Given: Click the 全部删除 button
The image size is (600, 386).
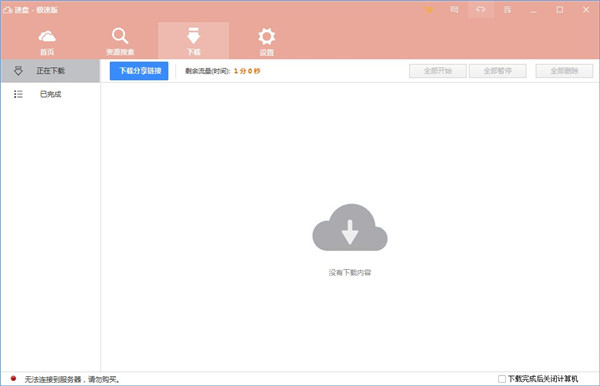Looking at the screenshot, I should (564, 71).
